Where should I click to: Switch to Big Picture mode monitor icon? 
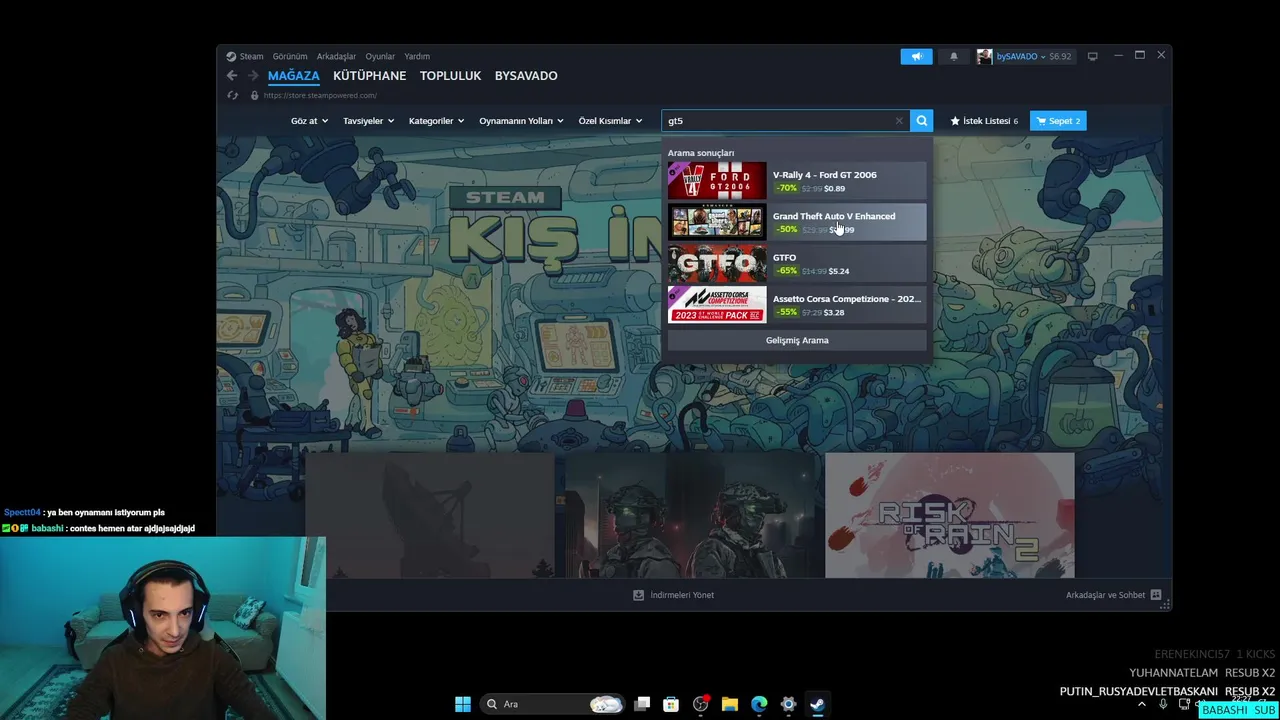pyautogui.click(x=1092, y=56)
